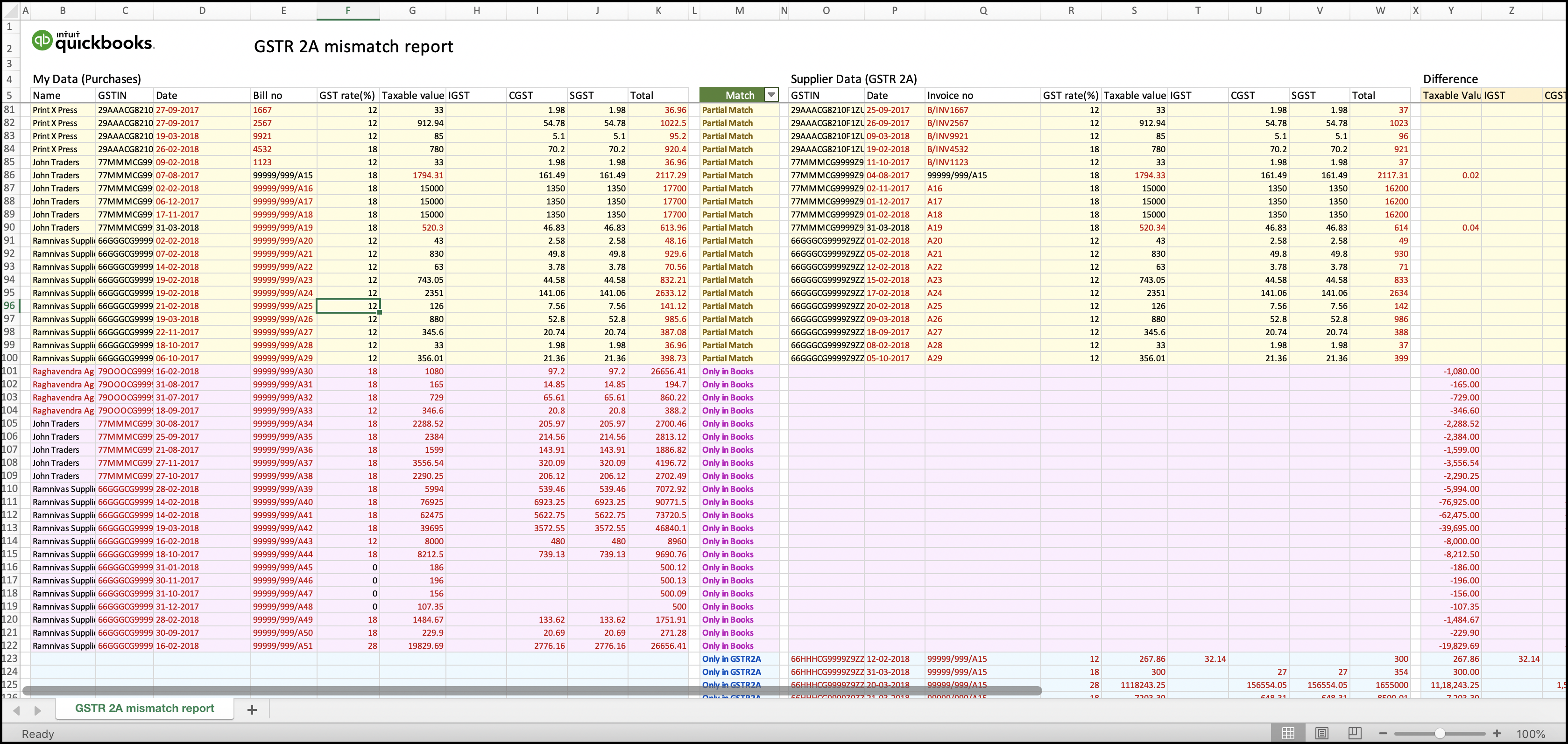Select the Only in GSTR2A cell in row 123
The width and height of the screenshot is (1568, 744).
click(x=731, y=659)
